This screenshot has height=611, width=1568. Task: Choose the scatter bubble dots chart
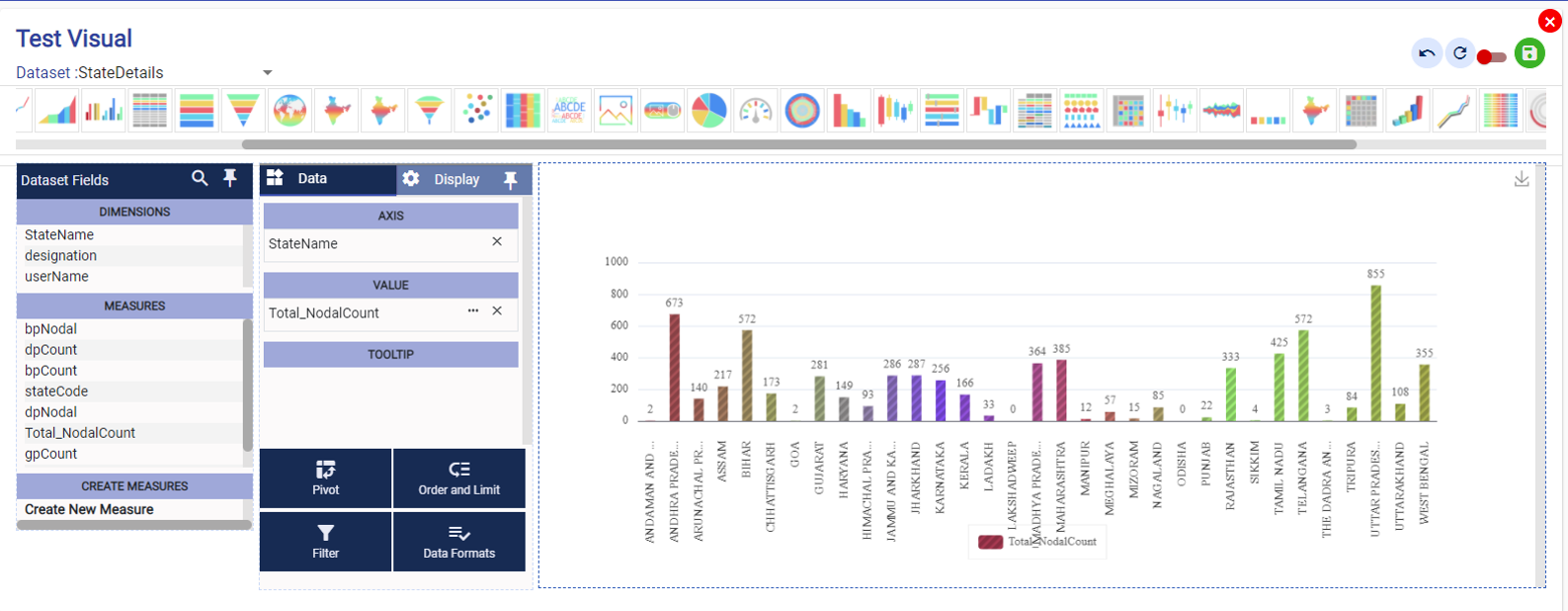pyautogui.click(x=476, y=111)
